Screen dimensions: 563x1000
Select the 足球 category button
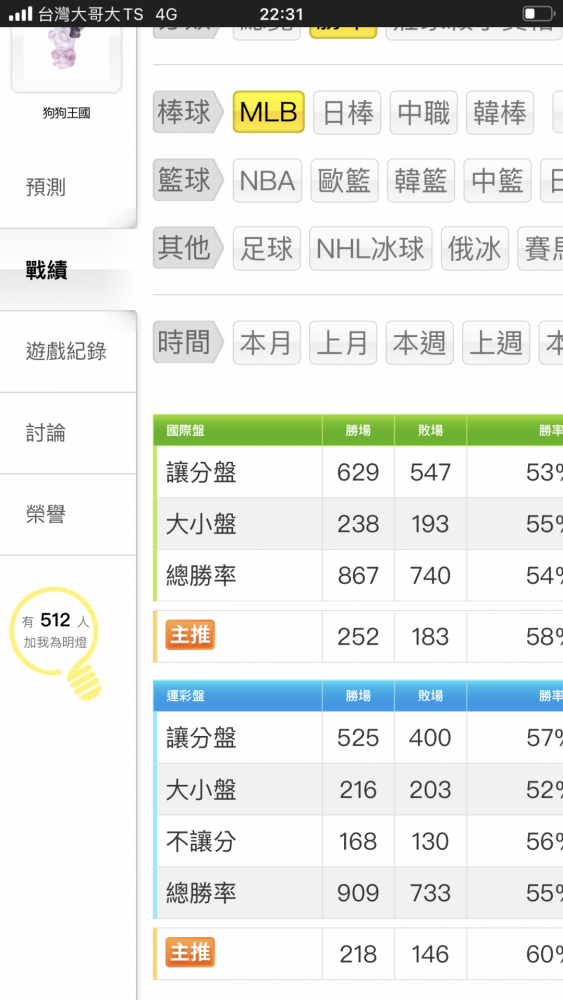point(267,249)
